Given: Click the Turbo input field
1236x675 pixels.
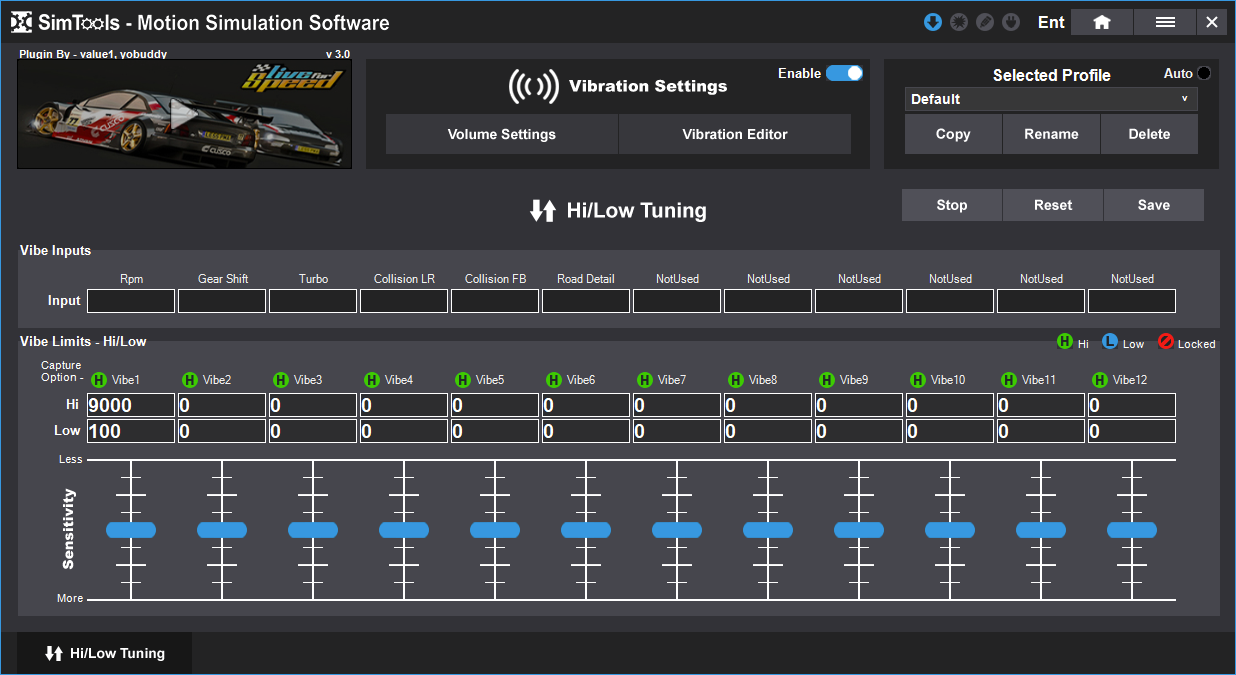Looking at the screenshot, I should pos(313,301).
